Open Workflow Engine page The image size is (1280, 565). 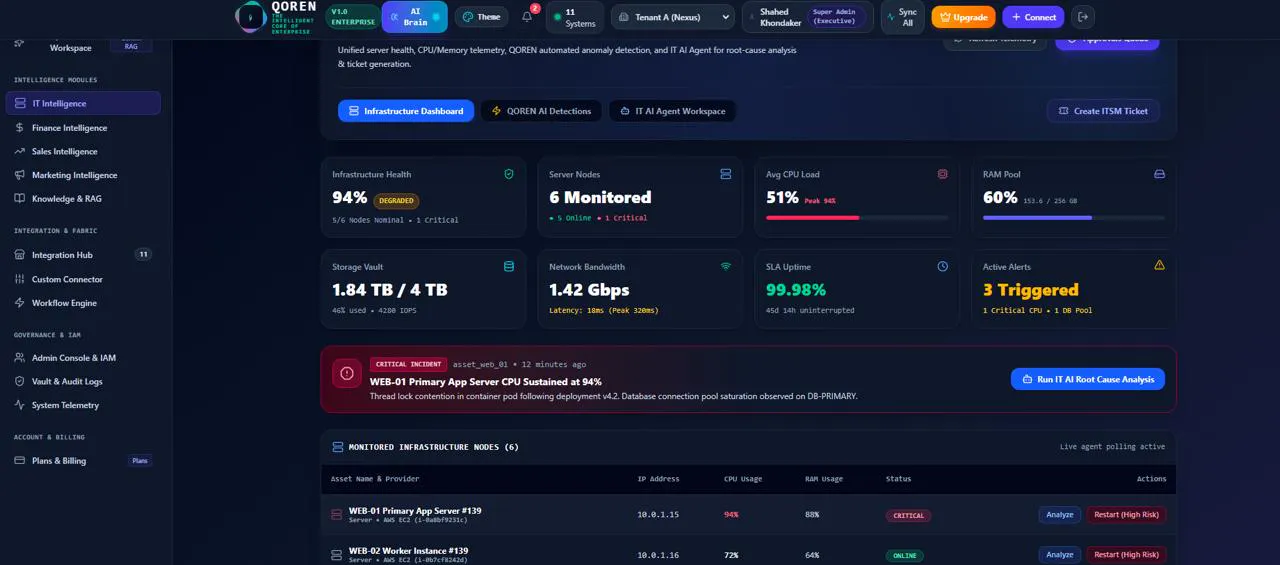83,303
